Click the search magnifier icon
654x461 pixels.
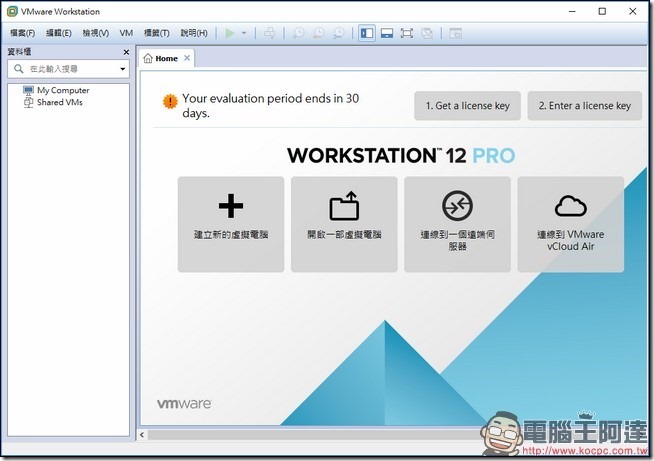pos(18,69)
